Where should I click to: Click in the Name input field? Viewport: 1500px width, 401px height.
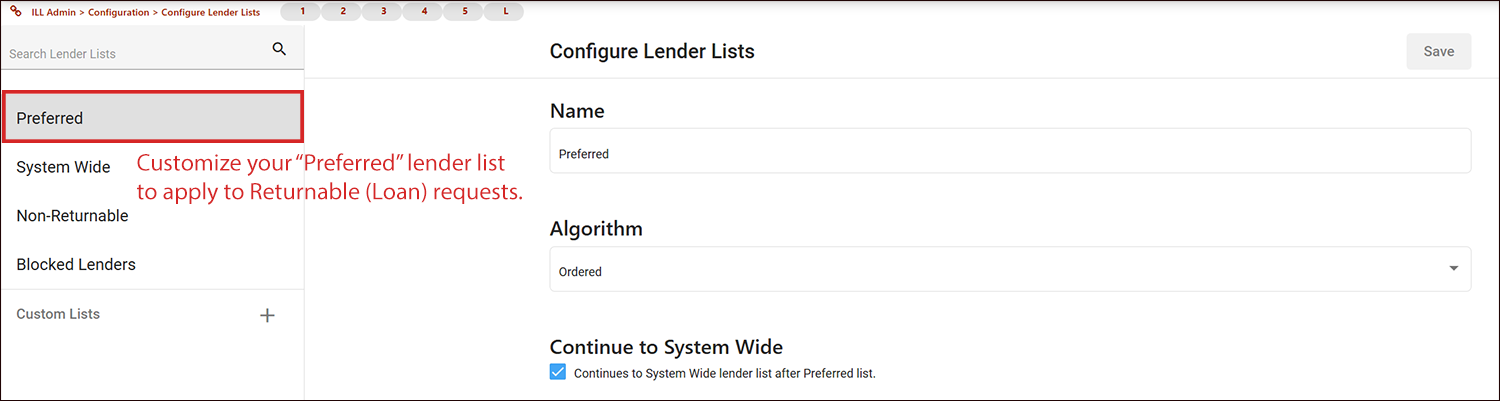pos(1010,154)
